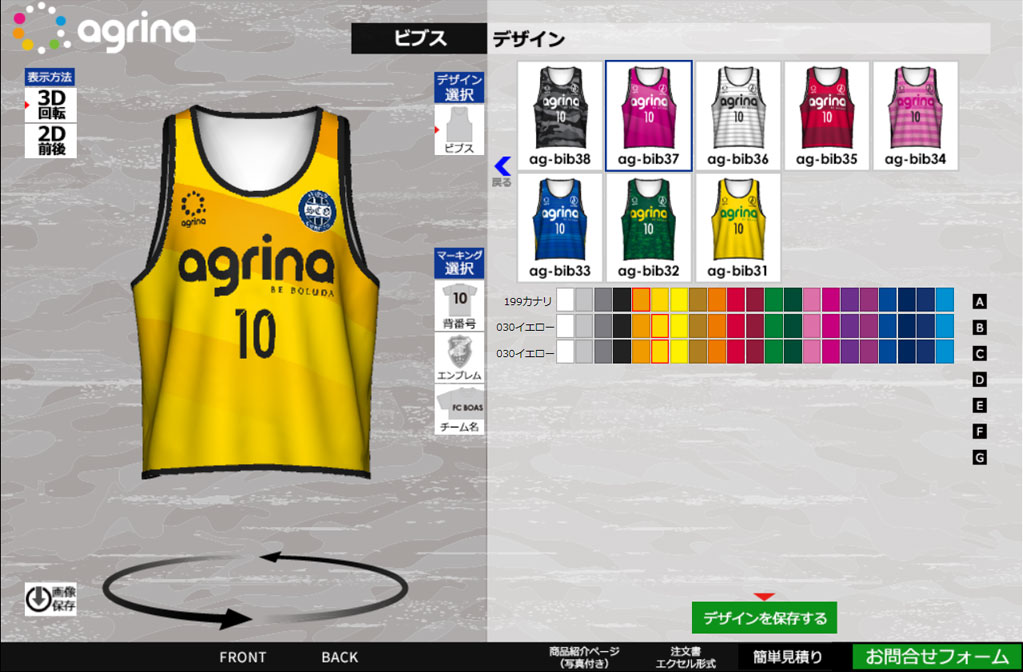Open the マーキング選択 panel header

coord(459,263)
